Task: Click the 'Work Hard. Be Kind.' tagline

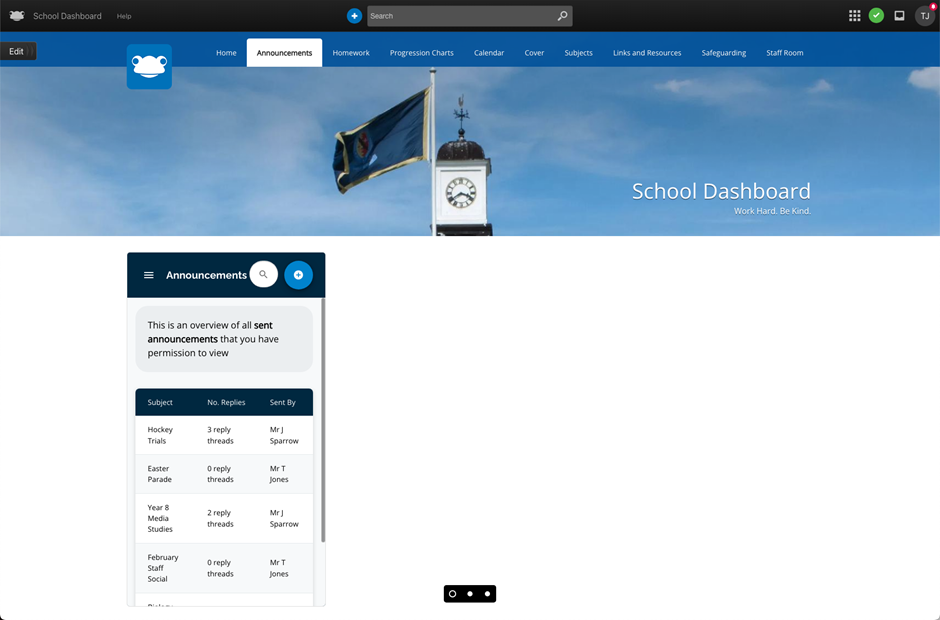Action: click(x=772, y=211)
